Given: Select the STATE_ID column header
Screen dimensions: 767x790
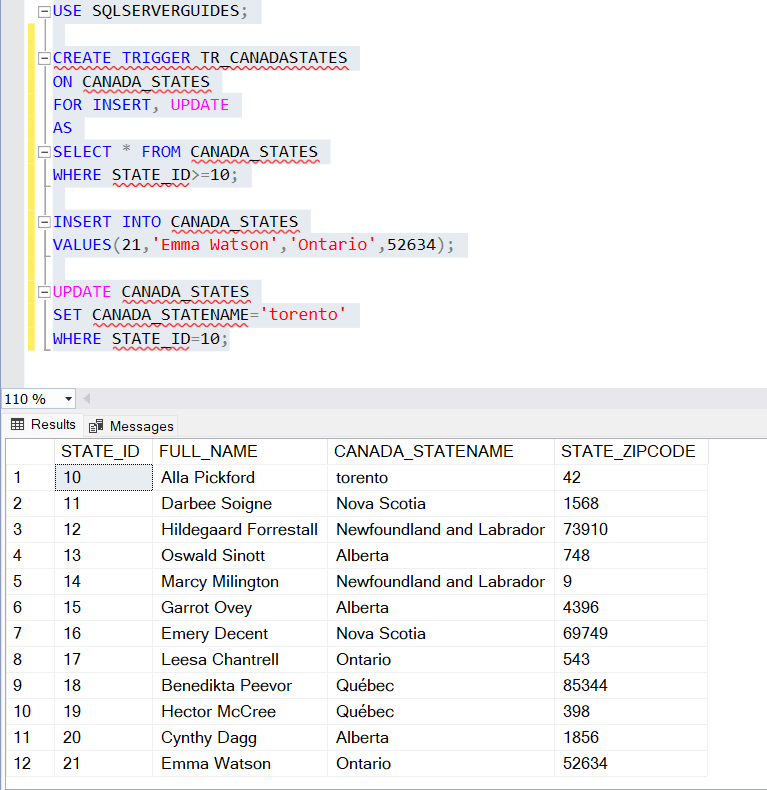Looking at the screenshot, I should click(x=103, y=451).
